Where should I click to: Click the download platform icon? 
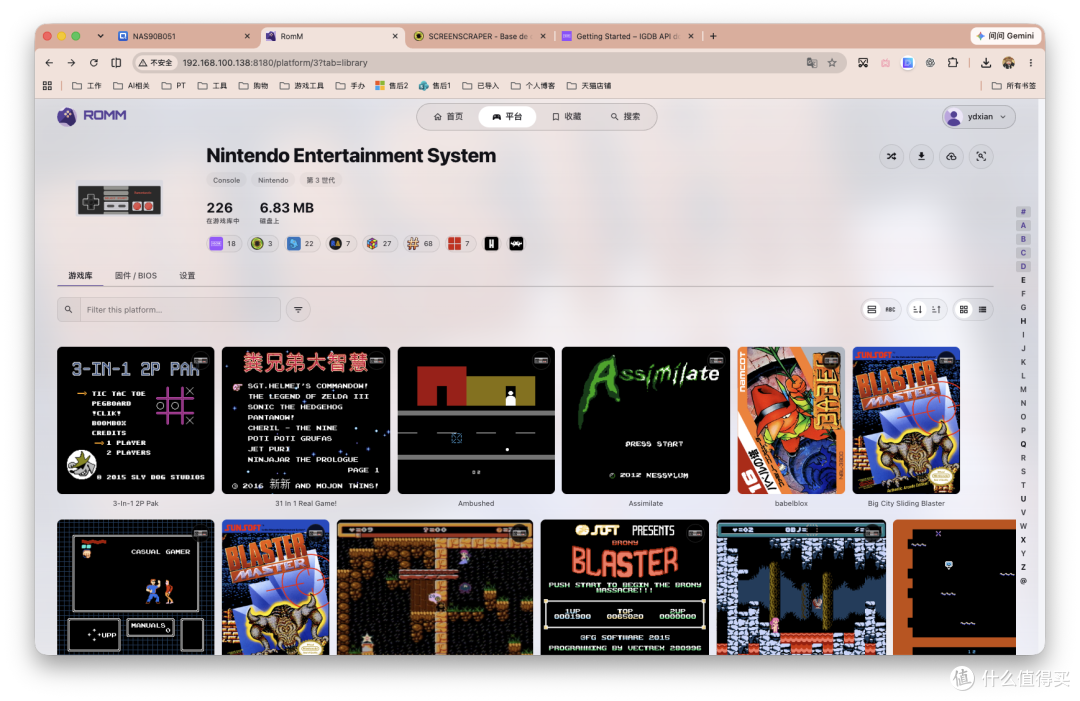pyautogui.click(x=921, y=156)
